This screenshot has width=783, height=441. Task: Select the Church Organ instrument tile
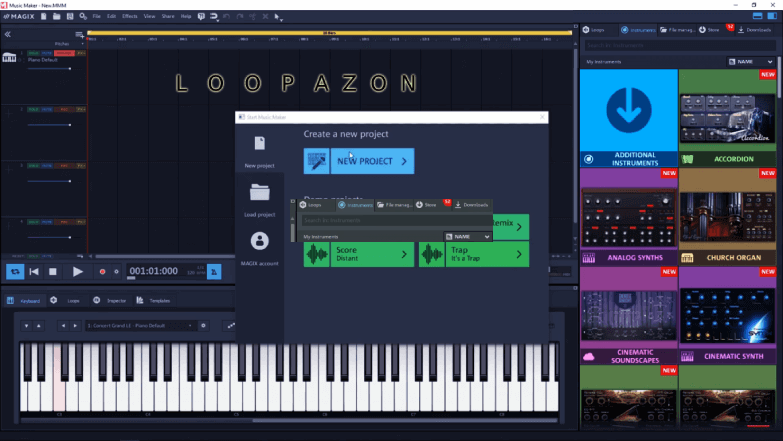pos(728,217)
